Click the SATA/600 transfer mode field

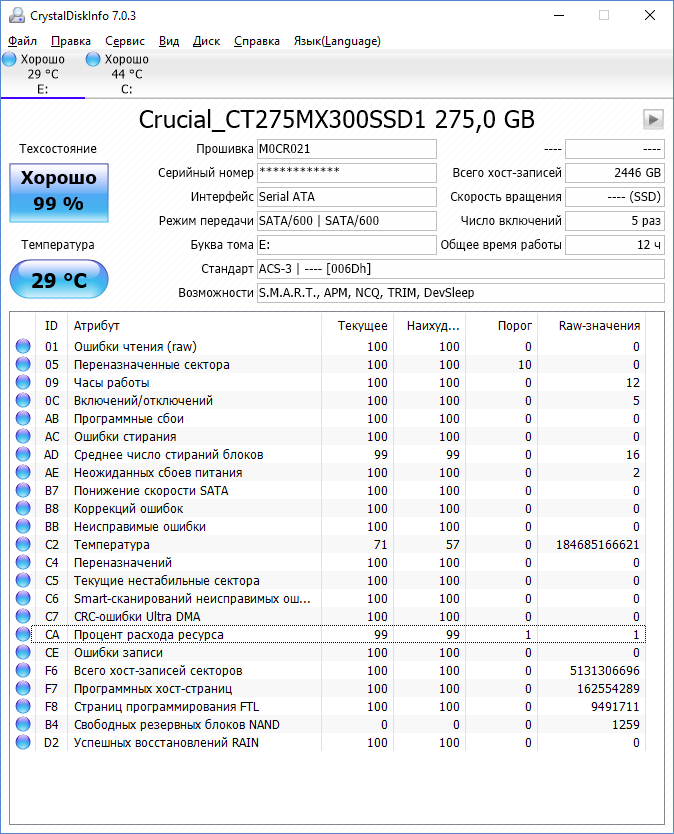(x=347, y=221)
